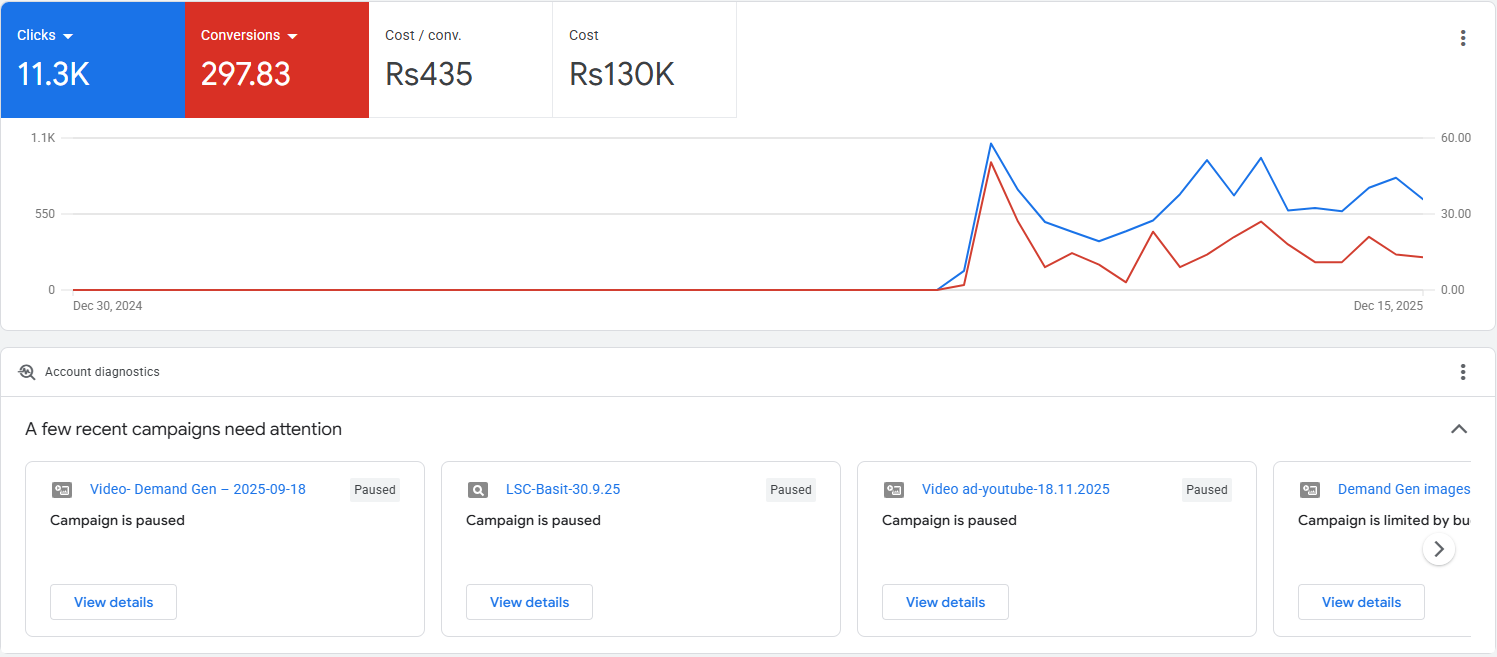Open the Video- Demand Gen – 2025-09-18 campaign link

click(198, 489)
